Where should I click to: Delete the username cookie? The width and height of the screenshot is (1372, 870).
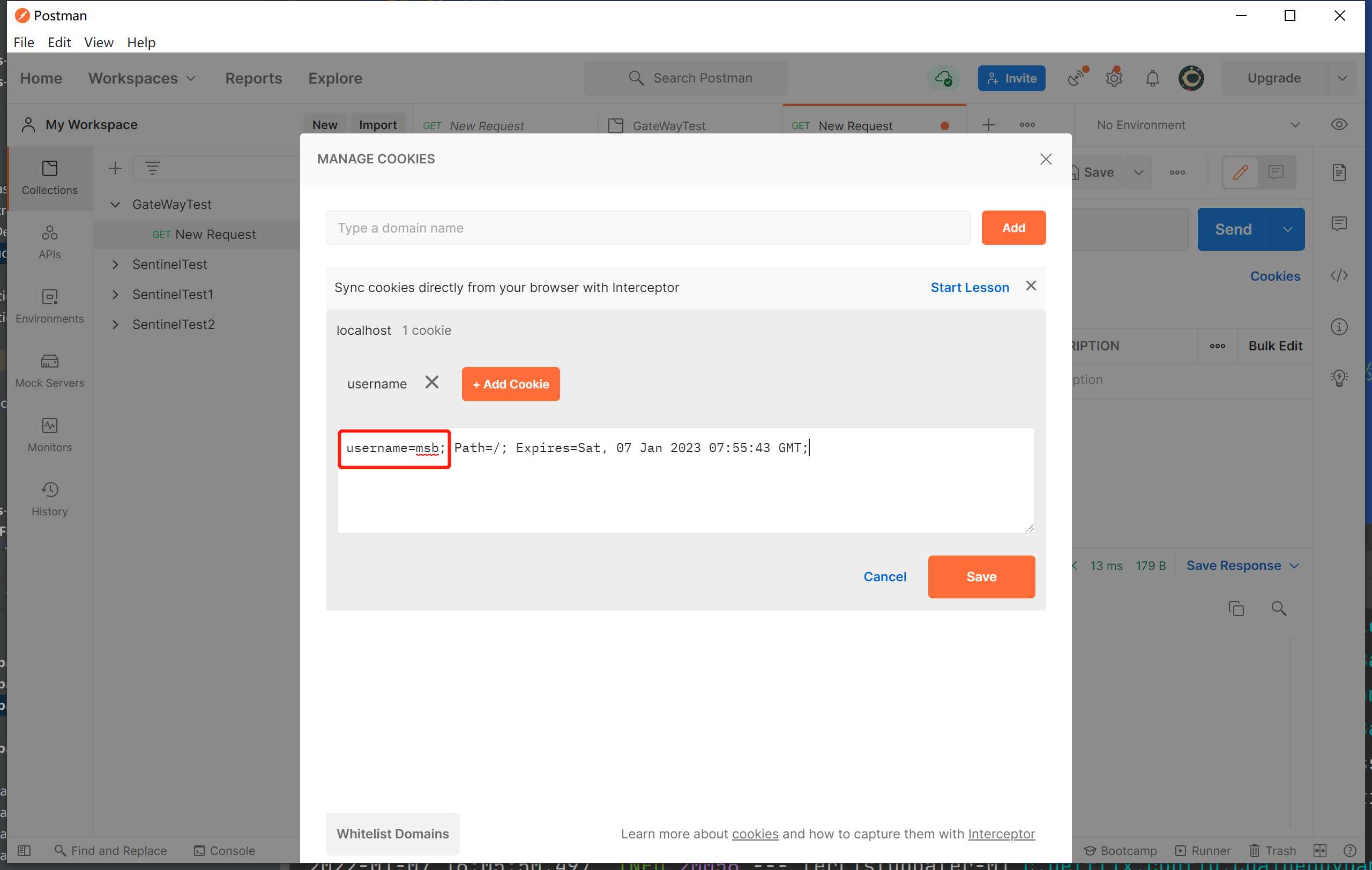pyautogui.click(x=432, y=382)
